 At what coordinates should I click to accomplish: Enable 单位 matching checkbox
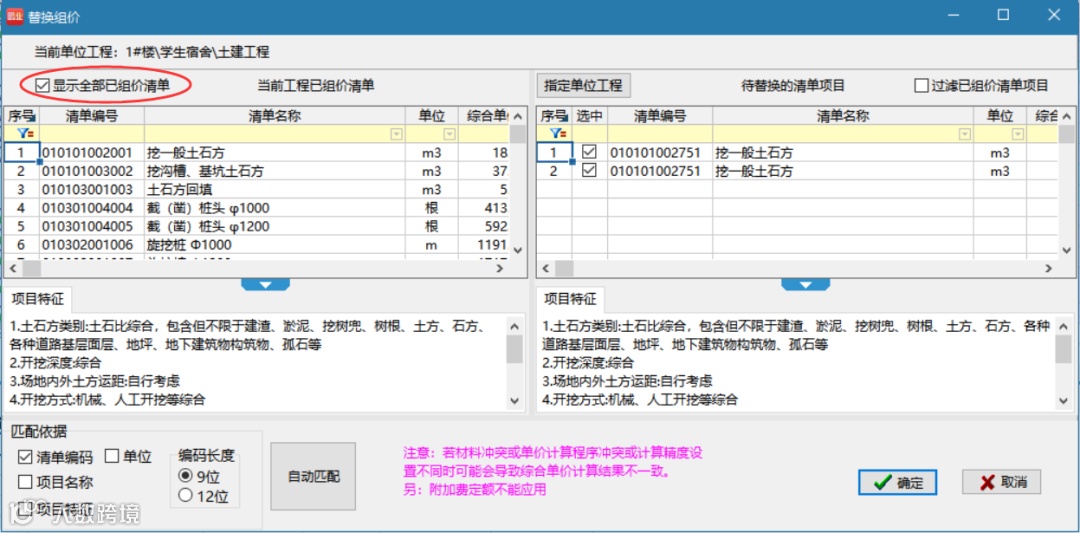point(112,456)
